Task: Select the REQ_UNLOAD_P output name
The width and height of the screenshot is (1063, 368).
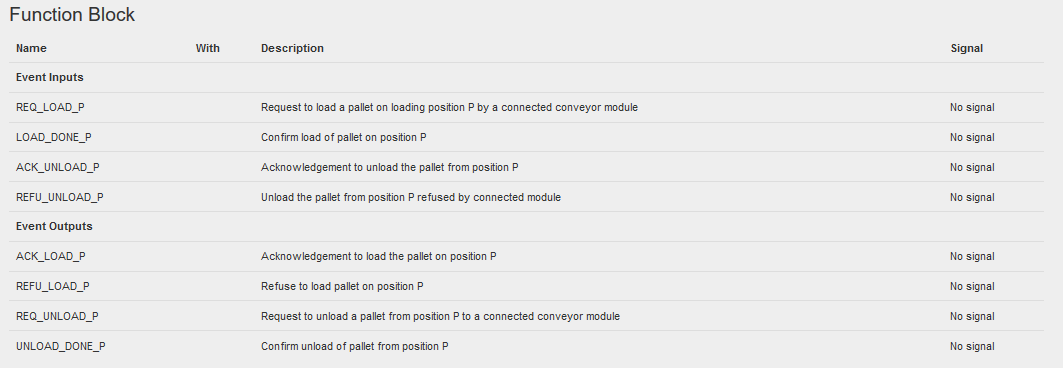Action: point(58,316)
